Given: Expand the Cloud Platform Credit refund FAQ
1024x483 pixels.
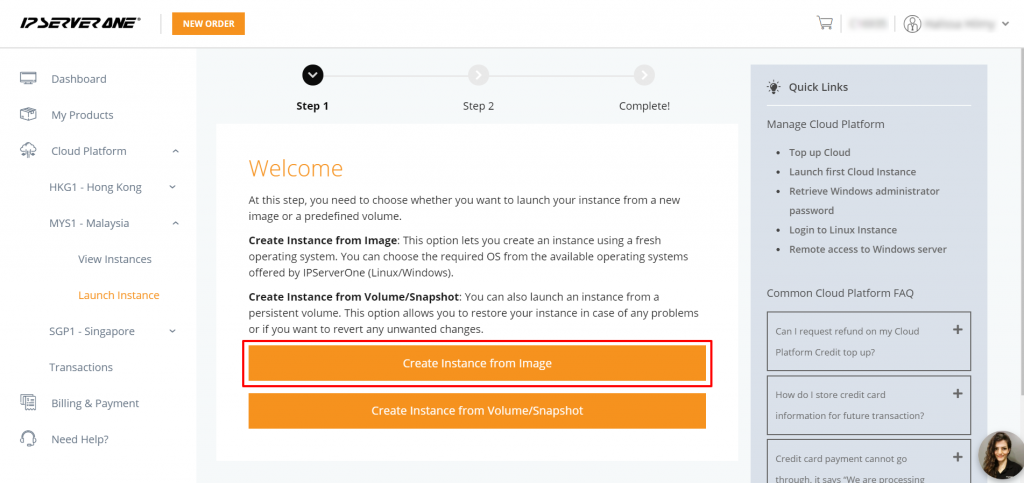Looking at the screenshot, I should pos(957,330).
